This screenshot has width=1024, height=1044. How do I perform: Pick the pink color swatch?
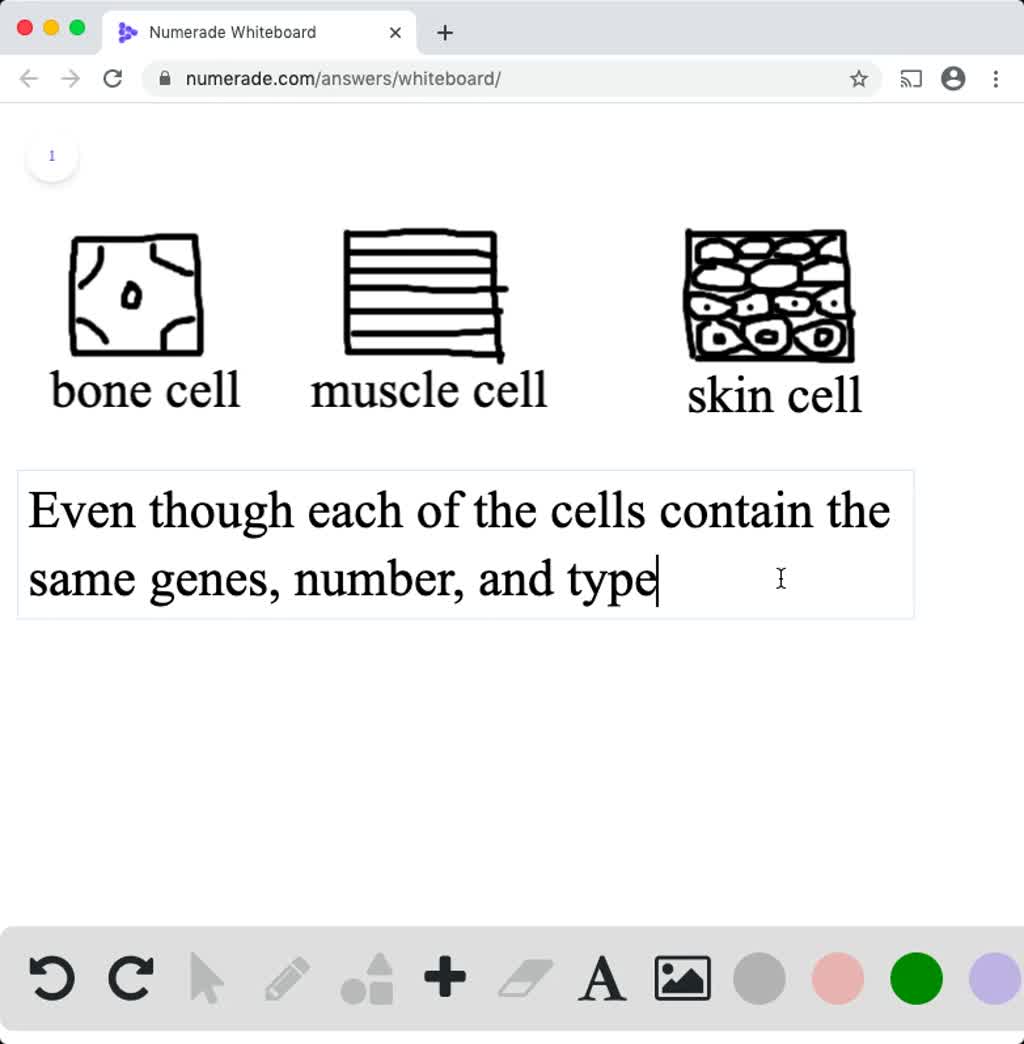(837, 979)
